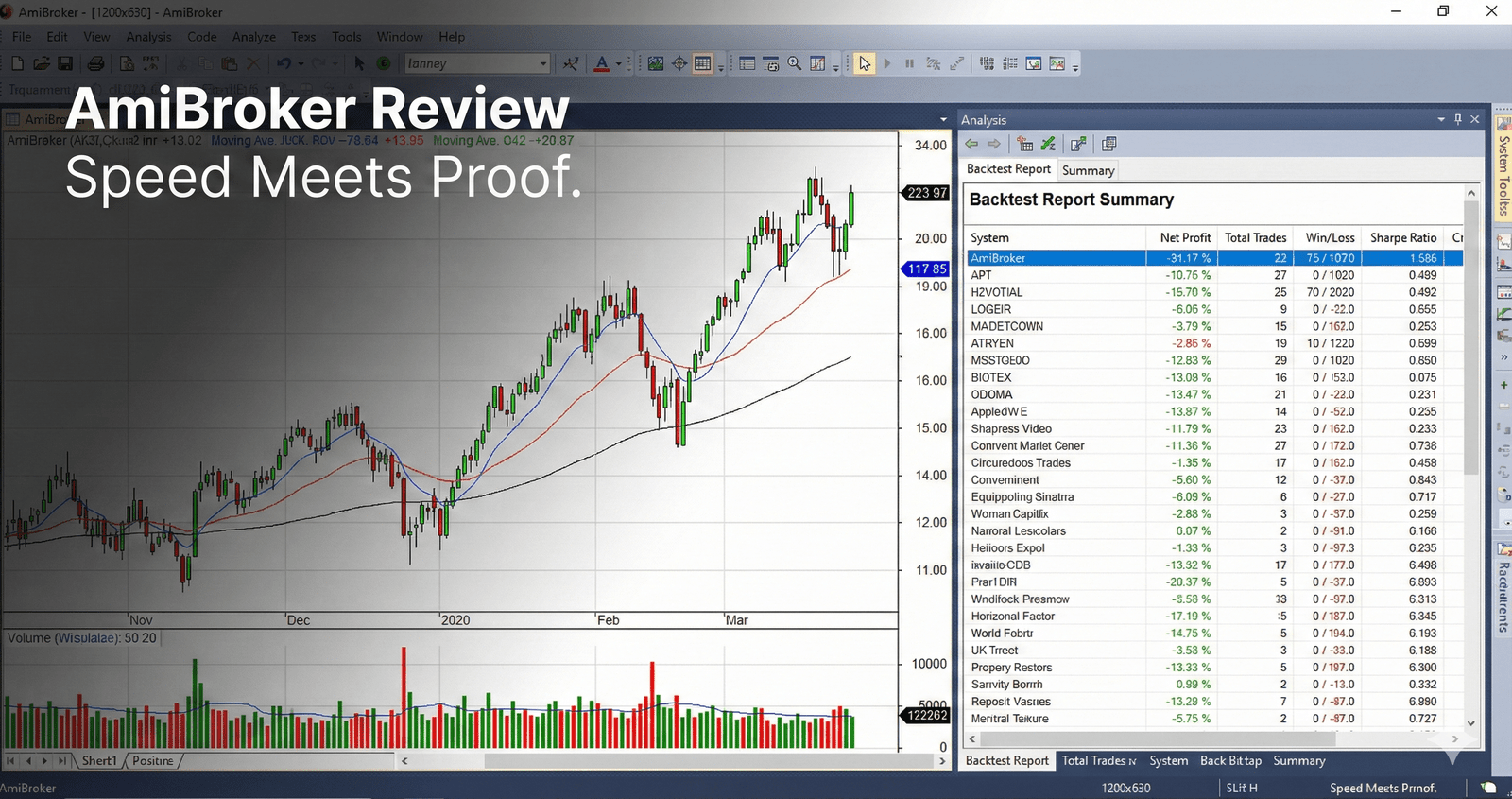Activate the highlighted select arrow tool
The image size is (1512, 799).
[865, 63]
